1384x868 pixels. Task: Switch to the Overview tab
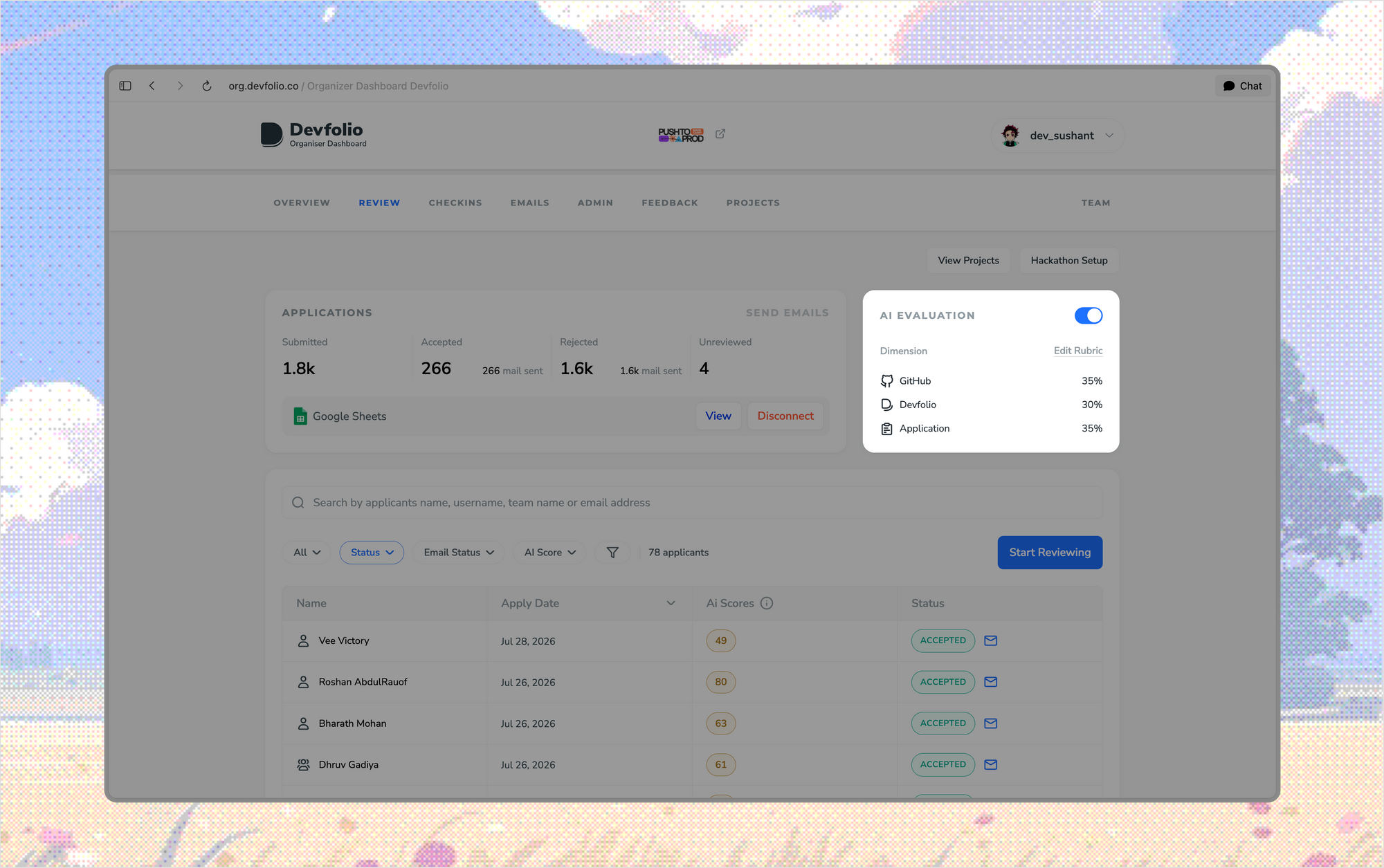(302, 203)
